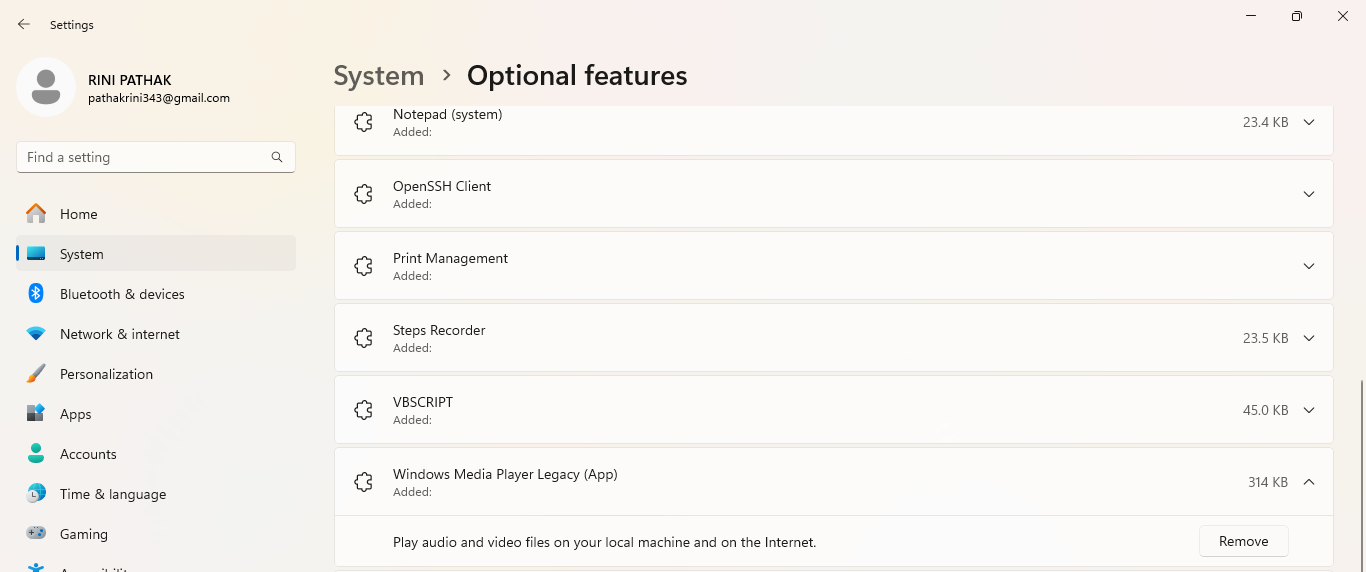Go to the Home menu item
The image size is (1366, 572).
(78, 214)
